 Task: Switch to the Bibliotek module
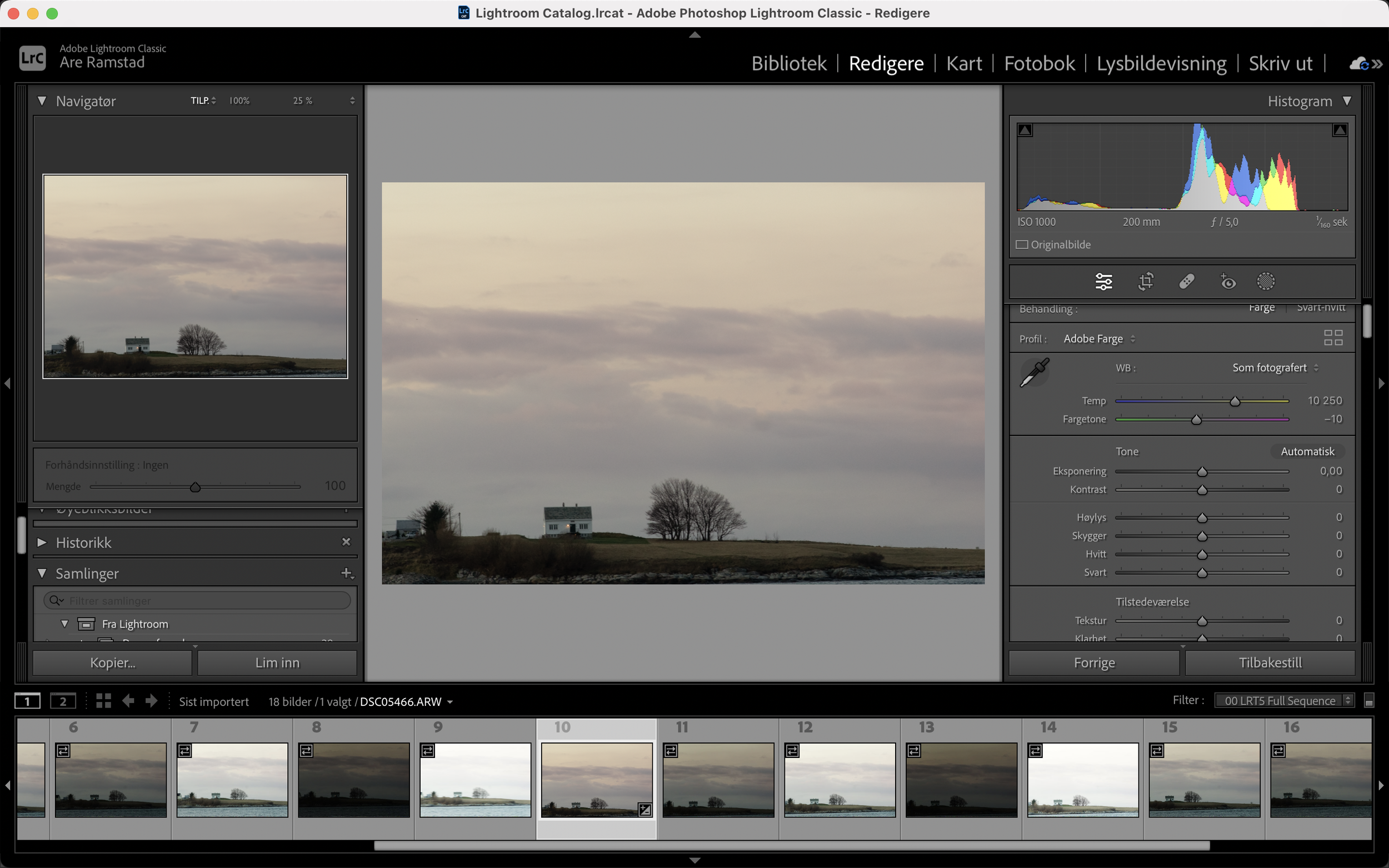[x=788, y=63]
